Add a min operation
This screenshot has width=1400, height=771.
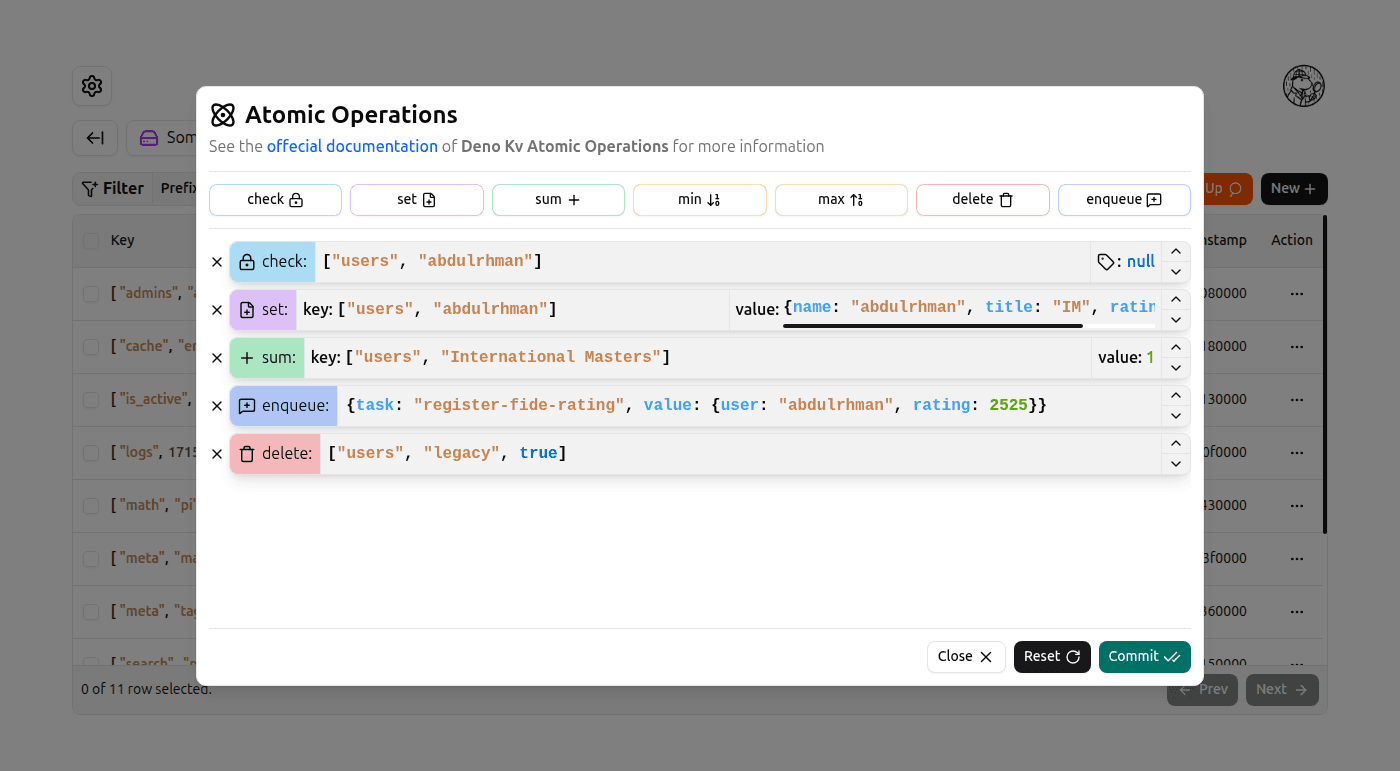[x=699, y=199]
